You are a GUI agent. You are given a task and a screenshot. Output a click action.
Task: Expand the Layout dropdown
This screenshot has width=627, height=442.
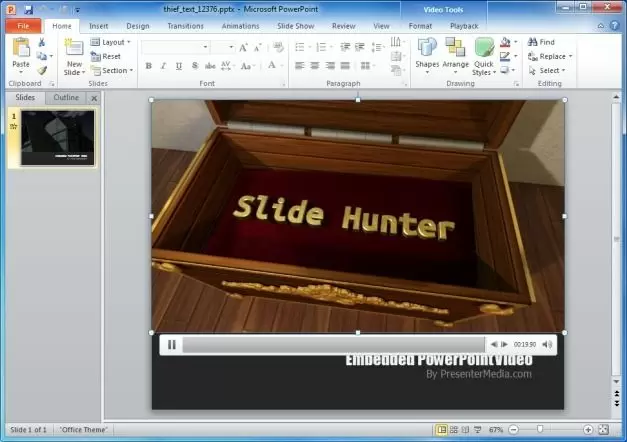pos(111,42)
